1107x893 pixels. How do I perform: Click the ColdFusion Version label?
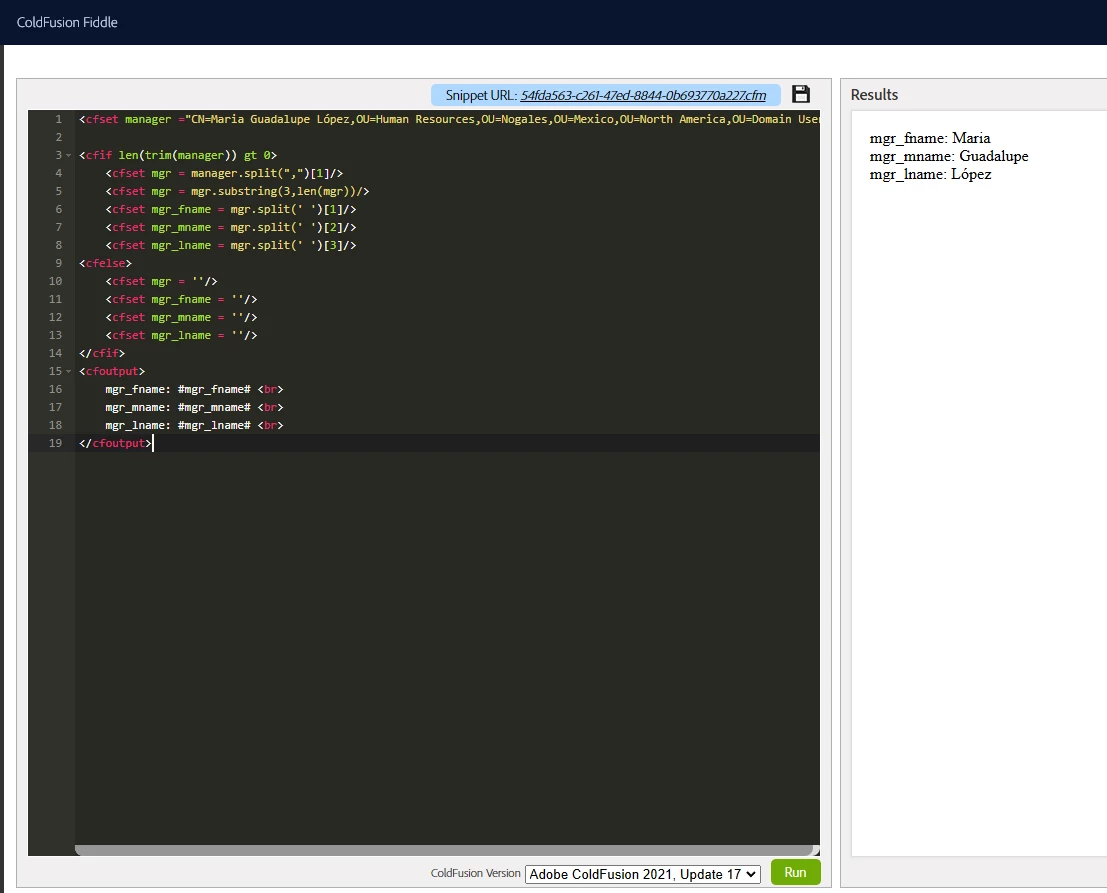[475, 873]
